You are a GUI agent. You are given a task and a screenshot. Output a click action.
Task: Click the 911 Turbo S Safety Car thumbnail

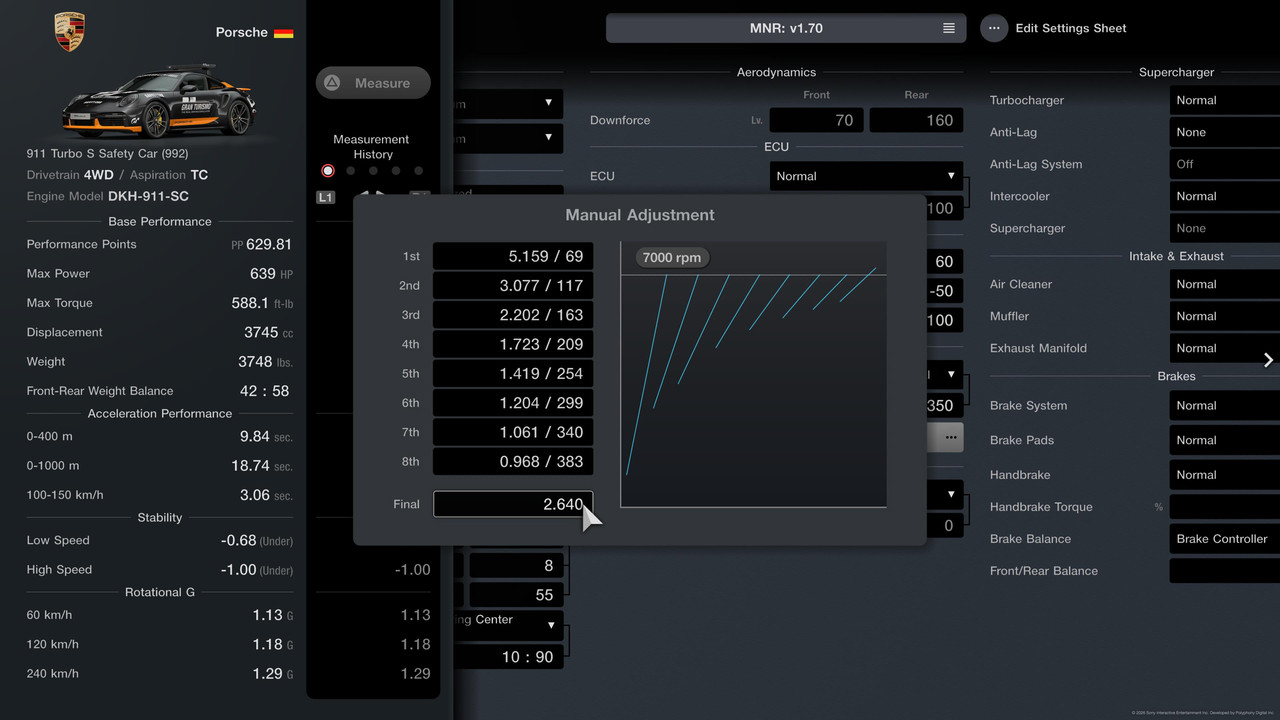[x=160, y=102]
